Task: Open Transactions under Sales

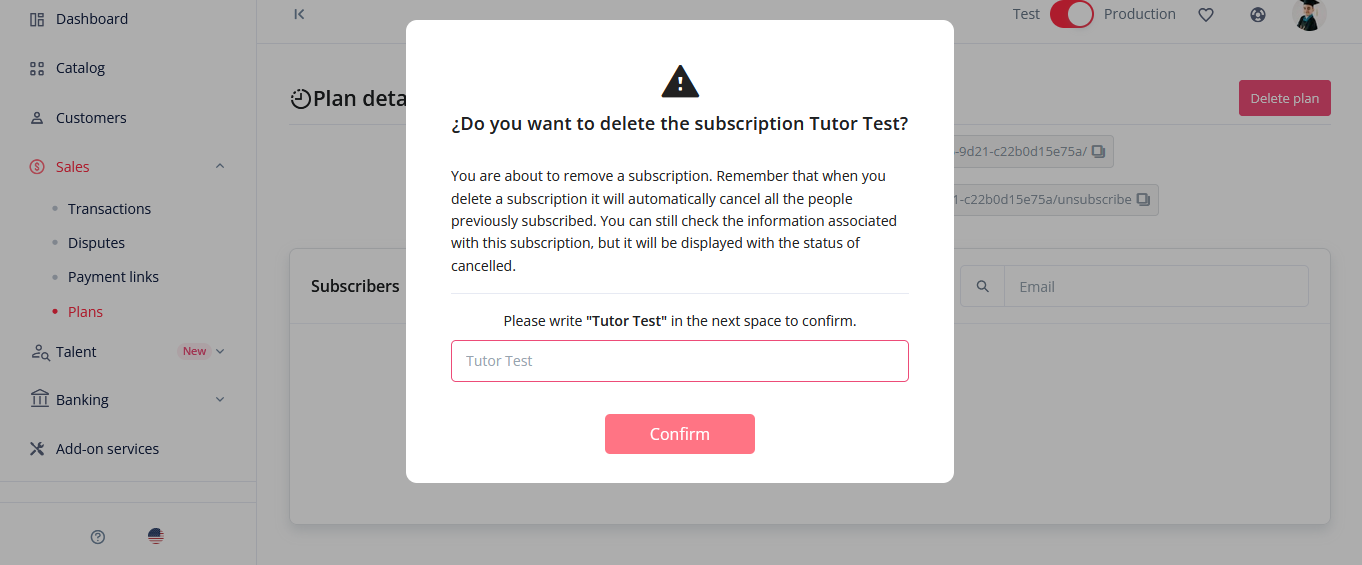Action: coord(109,209)
